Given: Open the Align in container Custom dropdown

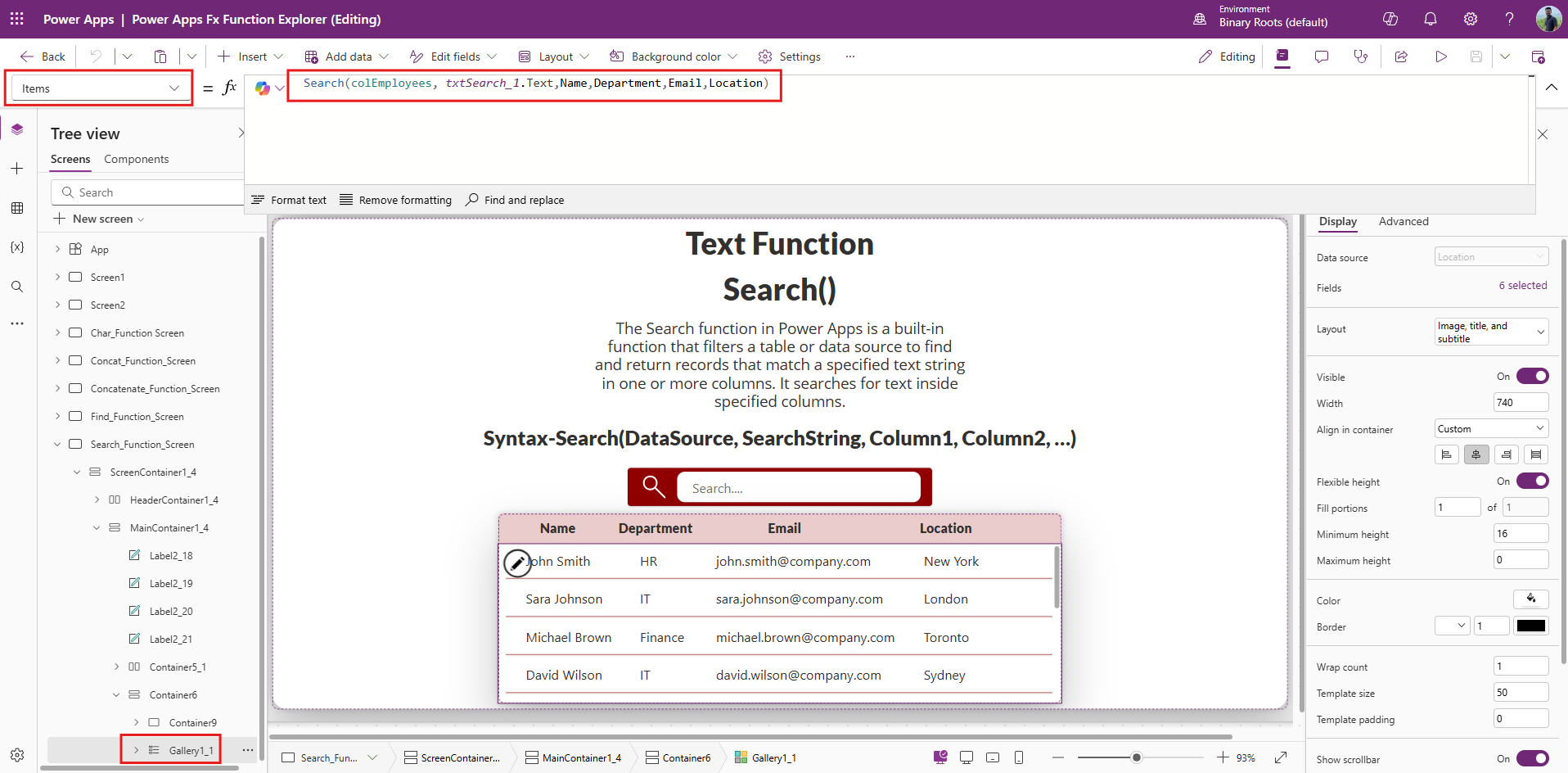Looking at the screenshot, I should pyautogui.click(x=1491, y=428).
